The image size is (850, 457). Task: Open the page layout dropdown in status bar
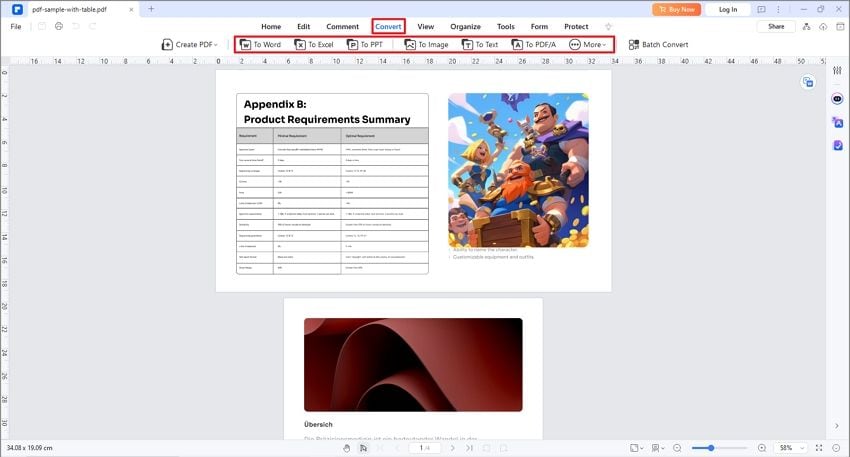pos(636,448)
